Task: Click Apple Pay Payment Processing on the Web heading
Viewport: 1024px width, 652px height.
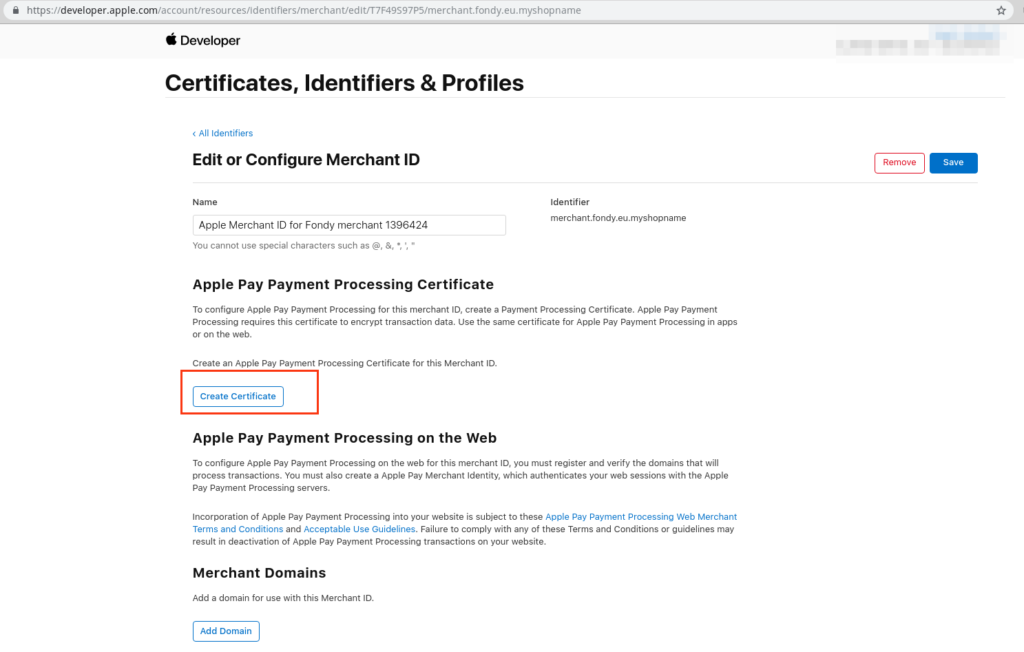Action: [344, 438]
